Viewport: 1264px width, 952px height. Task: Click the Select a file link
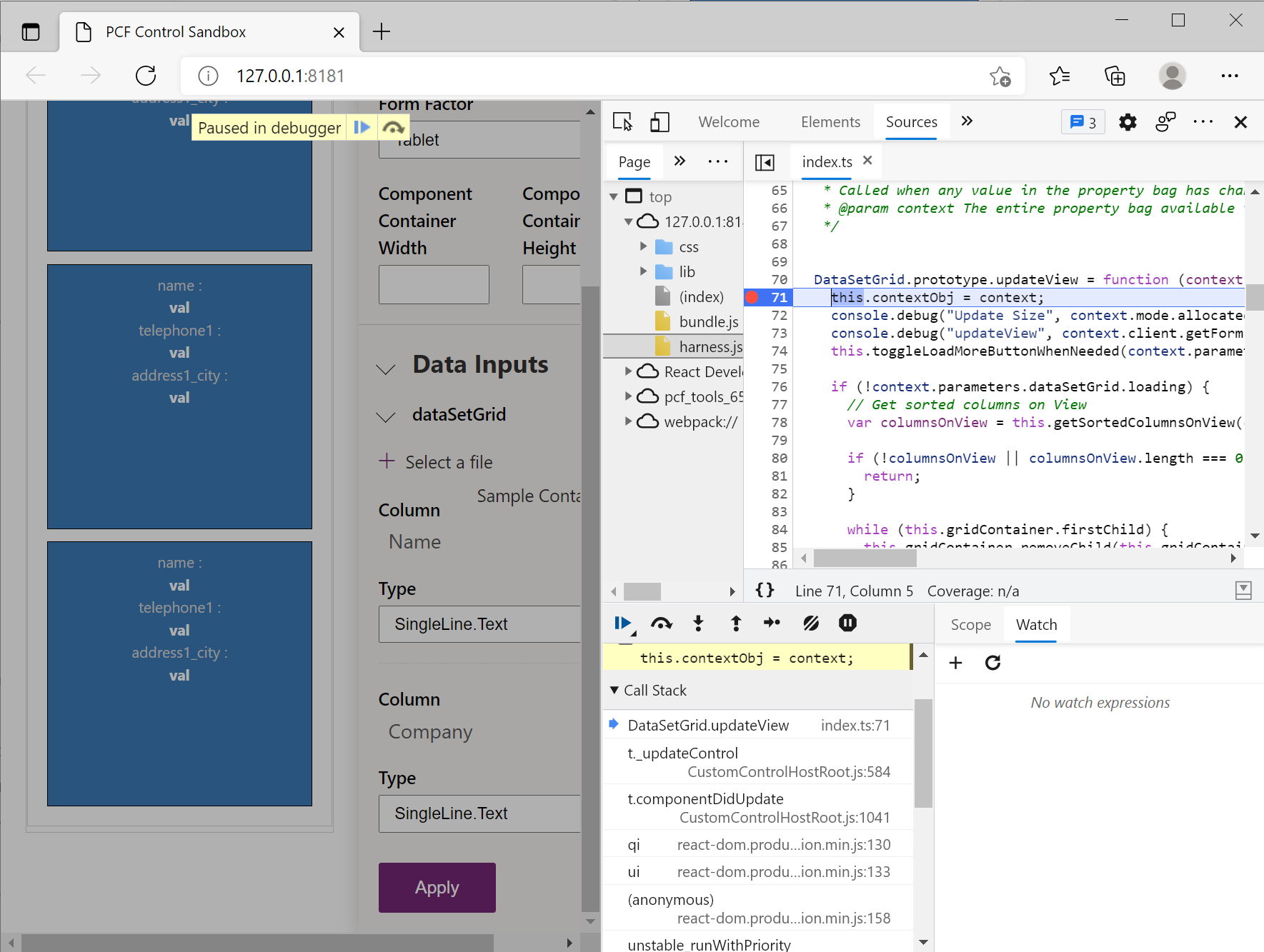pos(448,462)
